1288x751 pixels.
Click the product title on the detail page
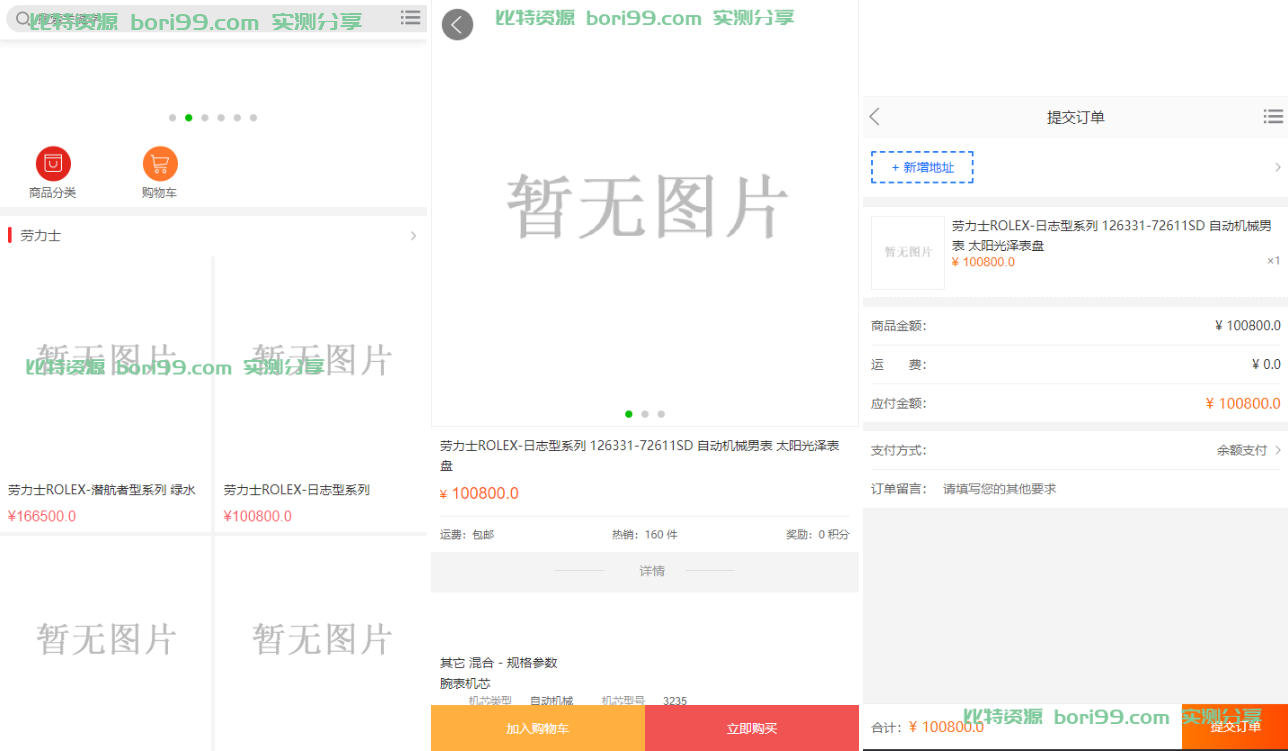639,455
